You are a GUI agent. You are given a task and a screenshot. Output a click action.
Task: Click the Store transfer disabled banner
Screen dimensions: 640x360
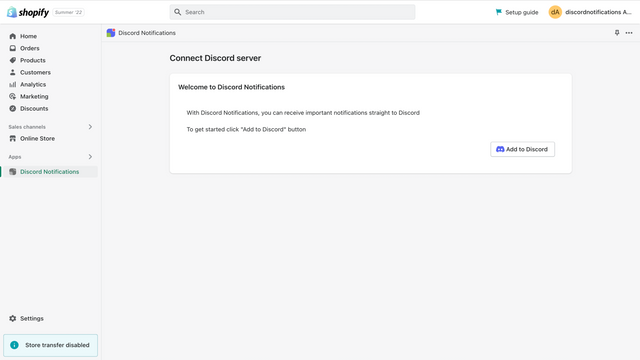pyautogui.click(x=51, y=345)
